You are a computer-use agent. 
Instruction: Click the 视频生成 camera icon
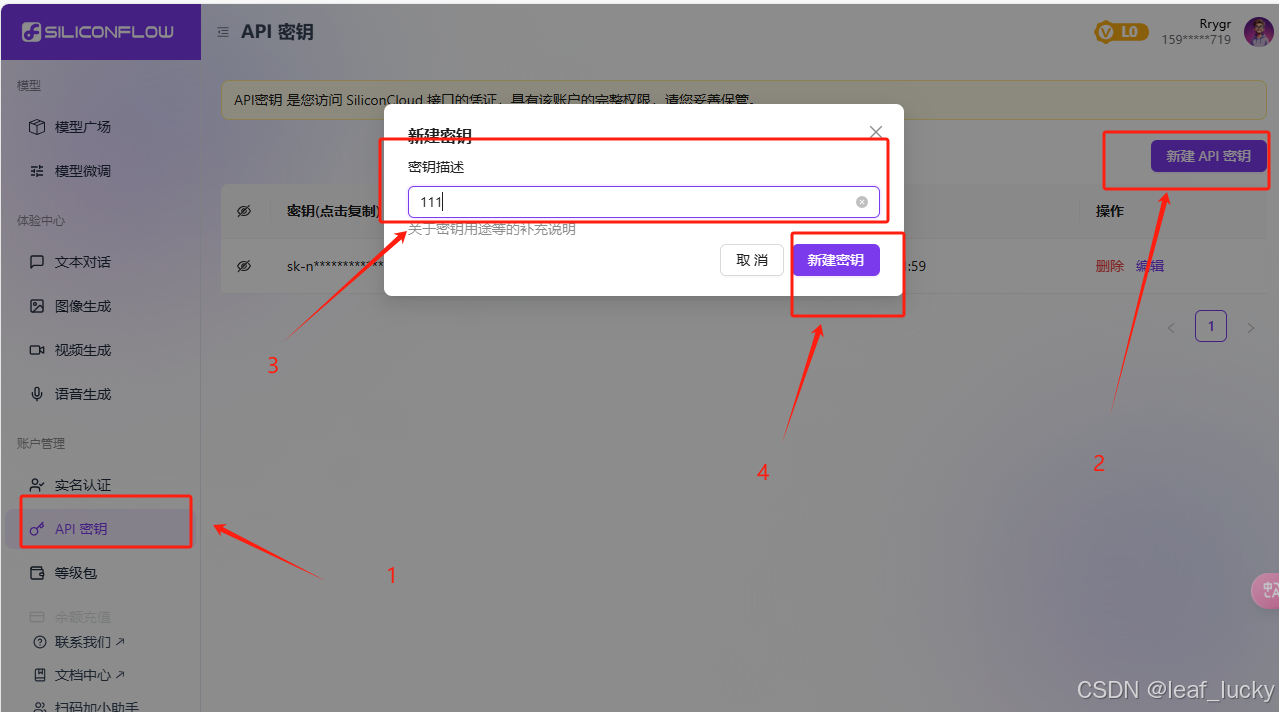click(x=37, y=350)
